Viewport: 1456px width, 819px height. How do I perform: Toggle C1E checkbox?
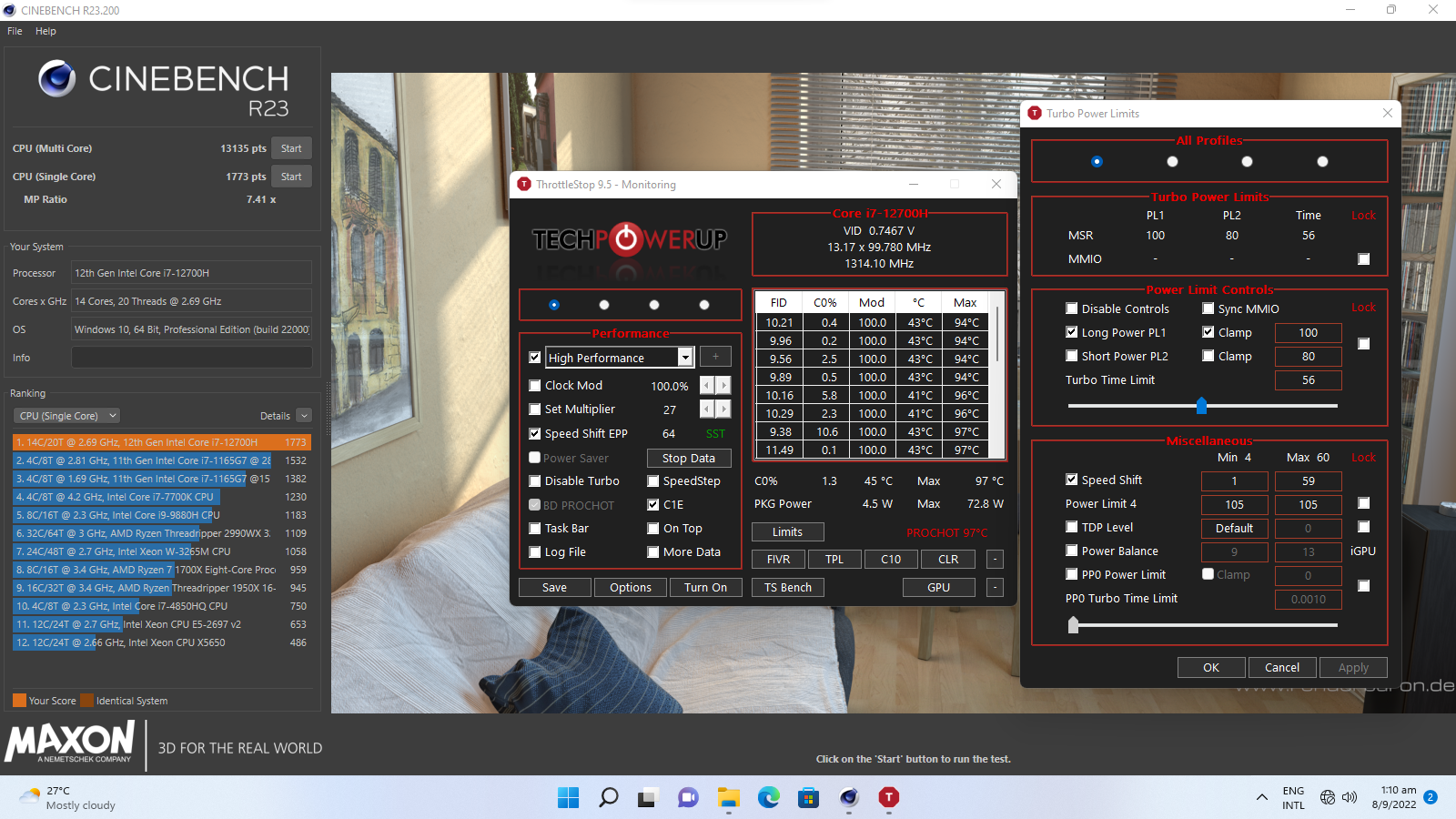pos(653,505)
